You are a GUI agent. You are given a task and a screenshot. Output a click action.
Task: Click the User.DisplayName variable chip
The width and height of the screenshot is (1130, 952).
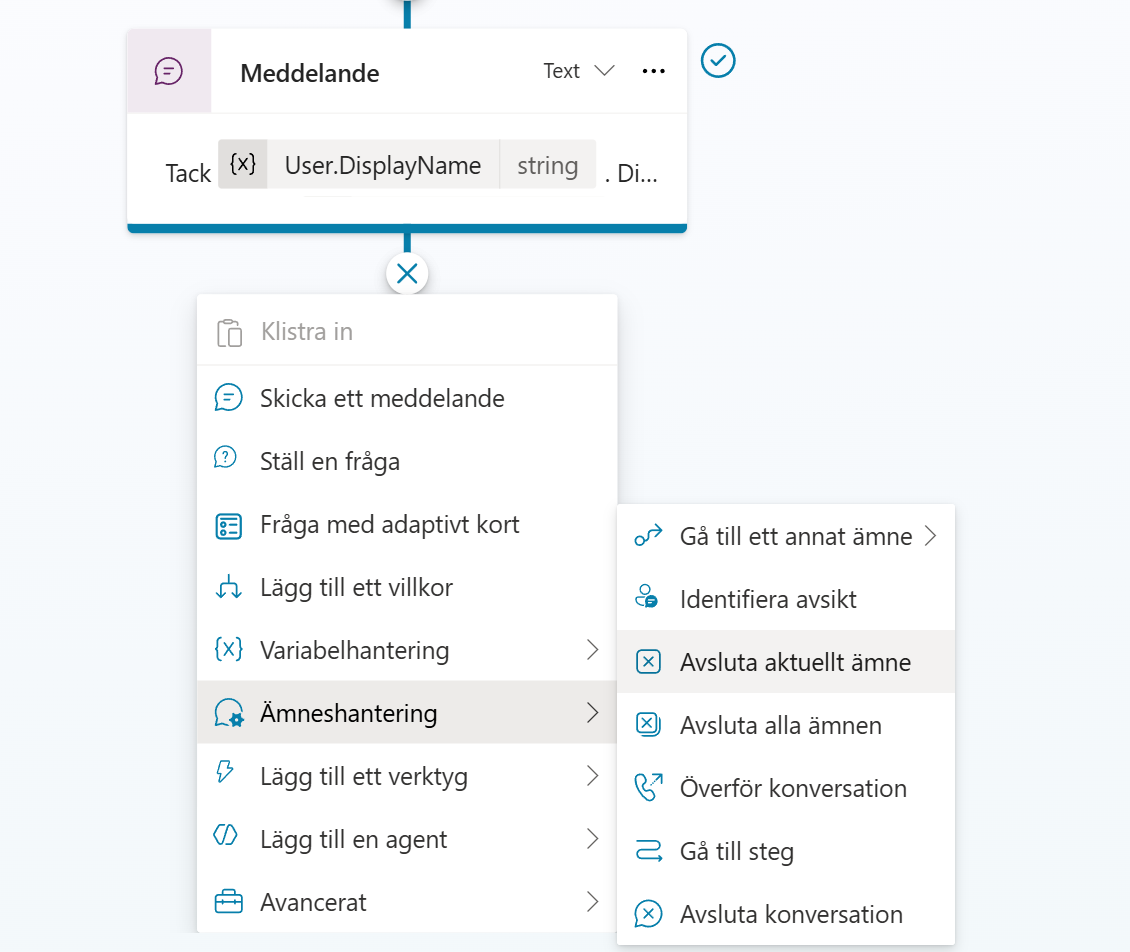coord(407,164)
